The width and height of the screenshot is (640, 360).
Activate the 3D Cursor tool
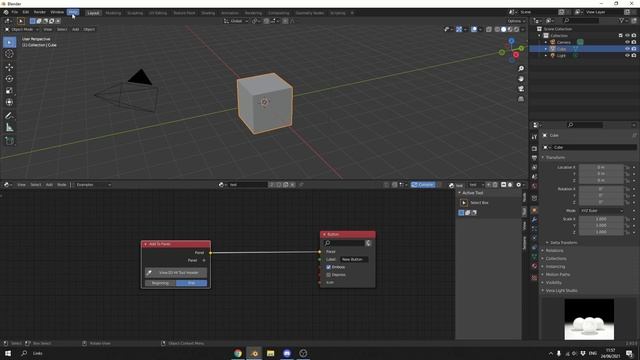click(9, 53)
